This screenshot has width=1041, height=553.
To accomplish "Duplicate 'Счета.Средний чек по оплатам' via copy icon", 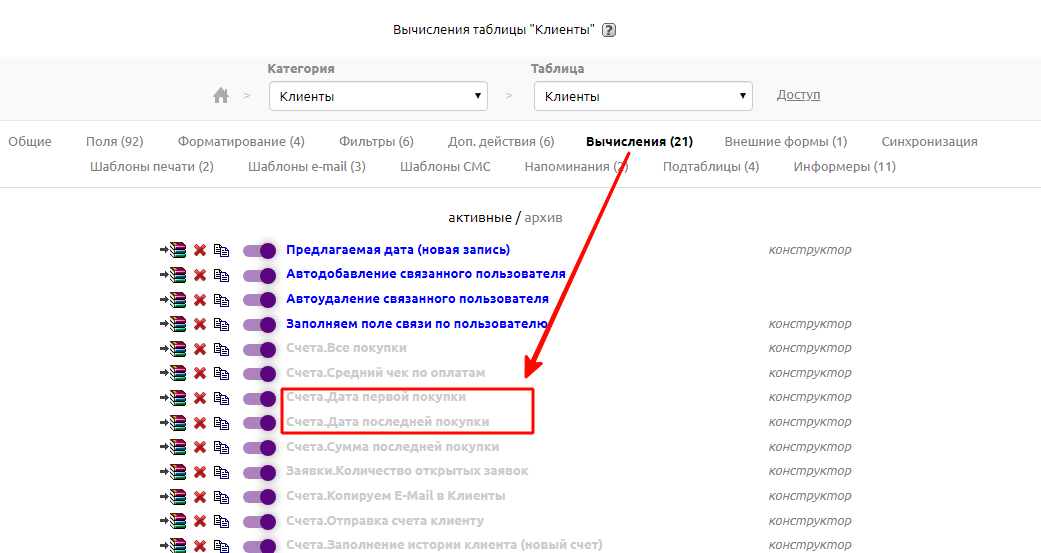I will click(x=221, y=373).
